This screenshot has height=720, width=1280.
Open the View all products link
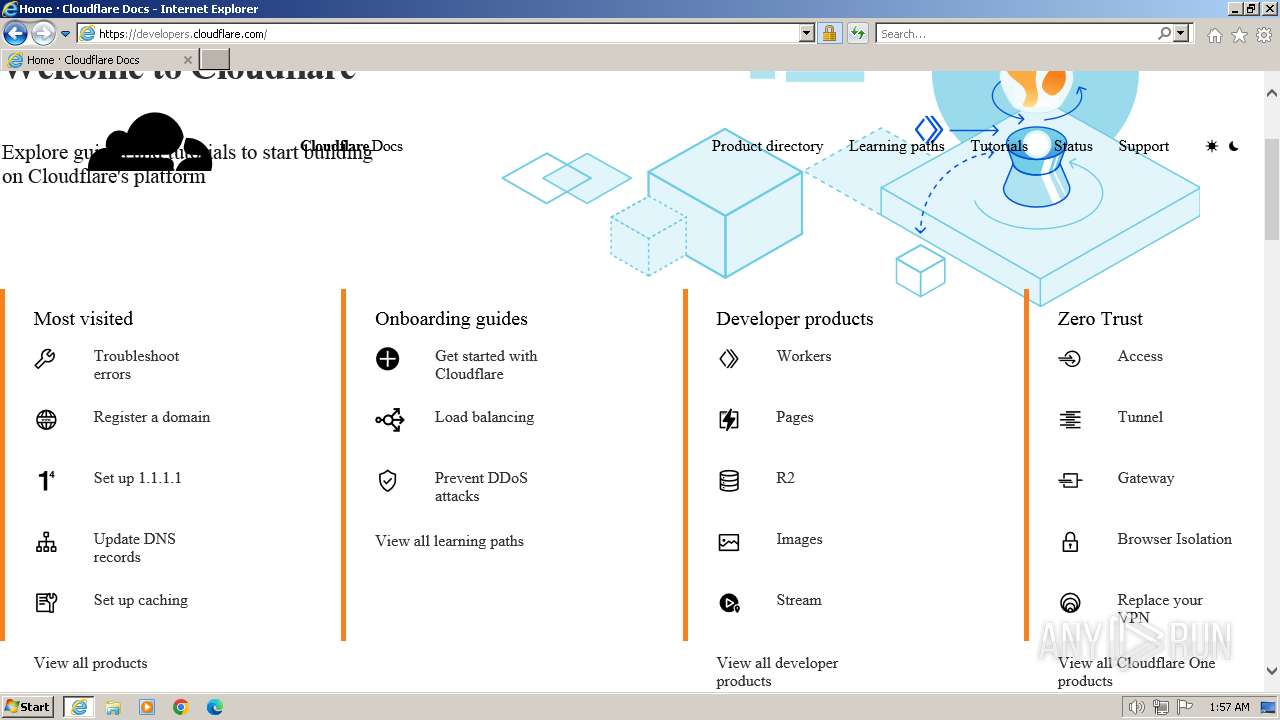pos(90,663)
